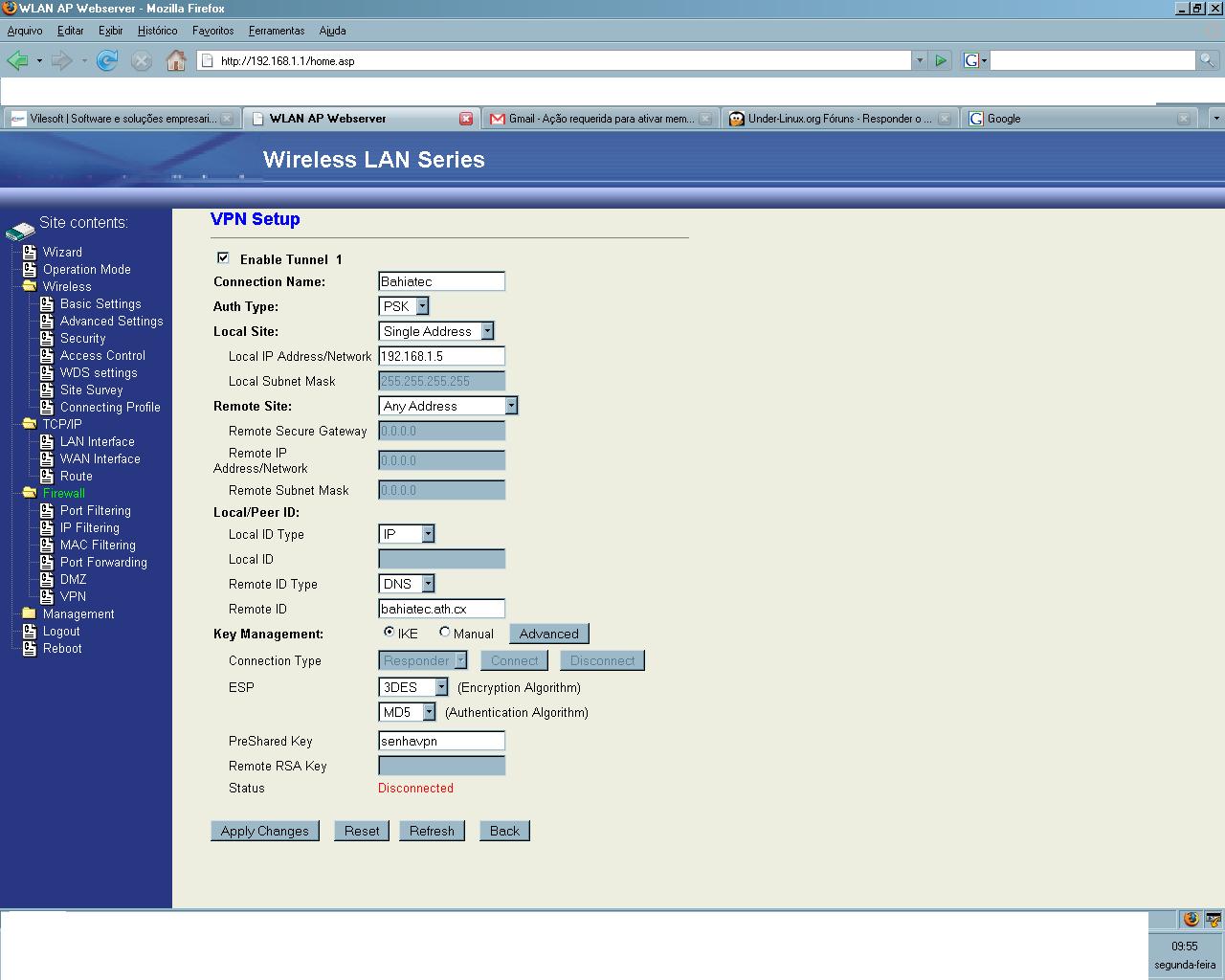Click the Remote ID input field
Viewport: 1225px width, 980px height.
pyautogui.click(x=441, y=609)
